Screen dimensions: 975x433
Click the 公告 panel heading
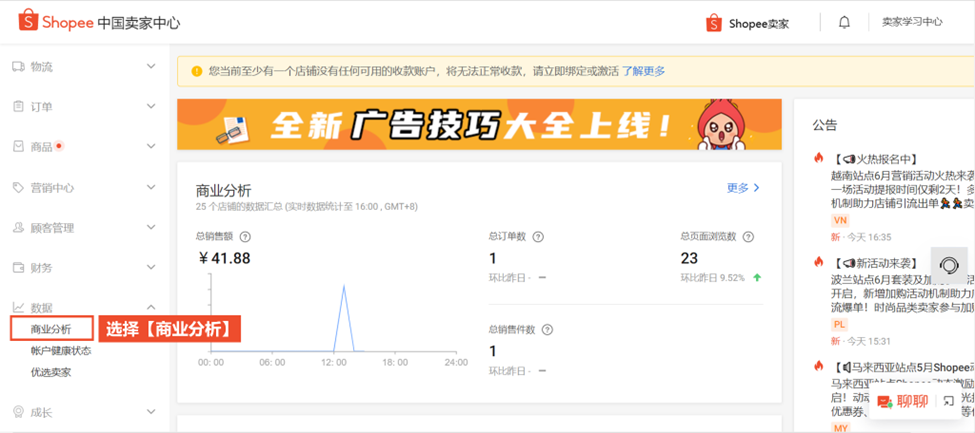(825, 125)
